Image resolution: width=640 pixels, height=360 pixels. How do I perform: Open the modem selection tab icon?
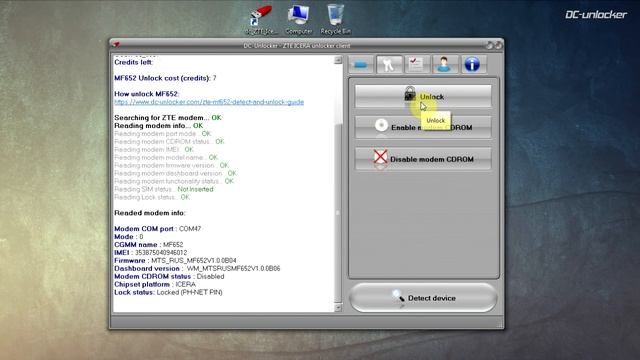point(361,64)
